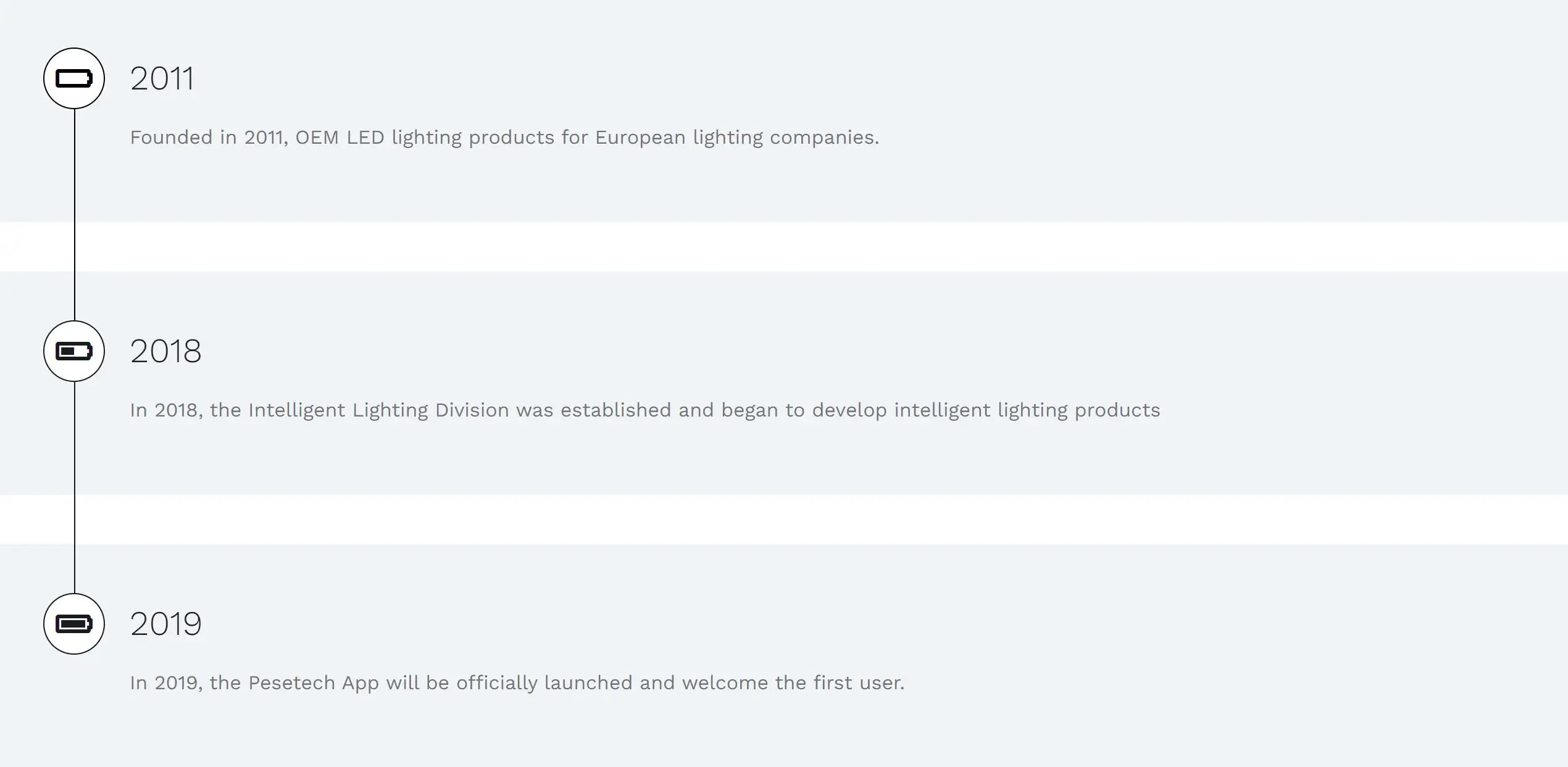The image size is (1568, 767).
Task: Click "intelligent lighting products" ending the 2018 entry
Action: [x=1027, y=410]
